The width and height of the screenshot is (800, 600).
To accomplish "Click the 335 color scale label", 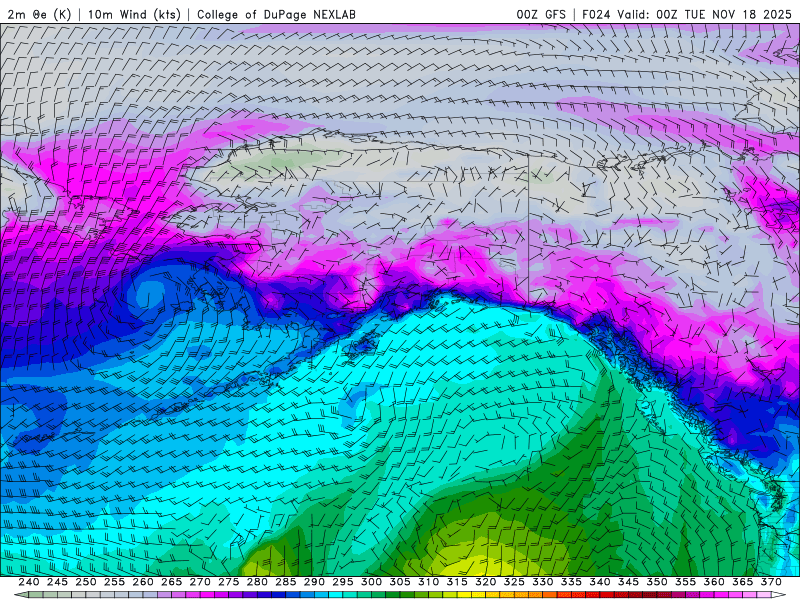I will click(571, 582).
